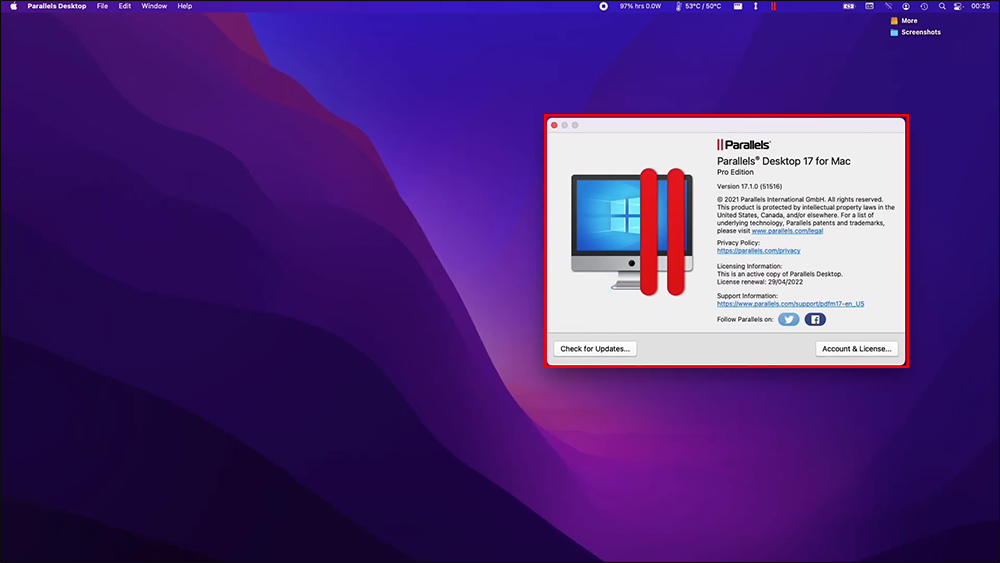Viewport: 1000px width, 563px height.
Task: Click the Parallels brand logo heading
Action: [x=744, y=145]
